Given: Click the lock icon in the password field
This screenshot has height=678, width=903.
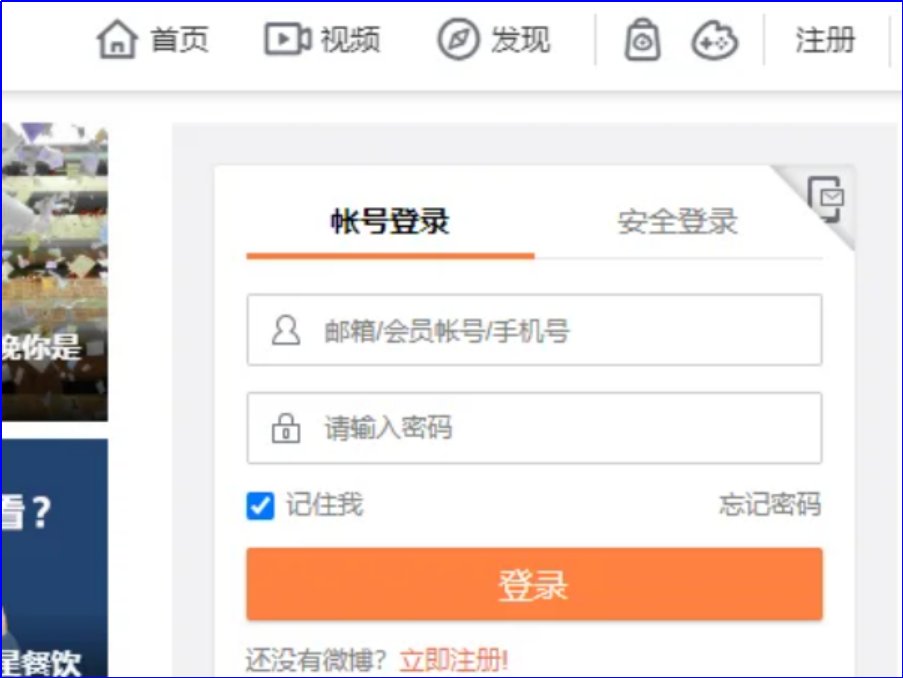Looking at the screenshot, I should 285,427.
